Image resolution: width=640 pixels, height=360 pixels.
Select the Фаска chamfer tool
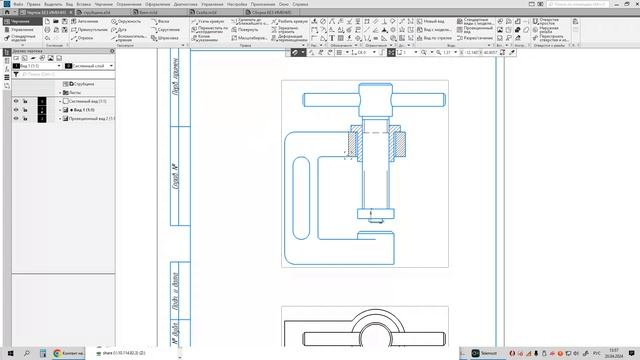[x=160, y=21]
